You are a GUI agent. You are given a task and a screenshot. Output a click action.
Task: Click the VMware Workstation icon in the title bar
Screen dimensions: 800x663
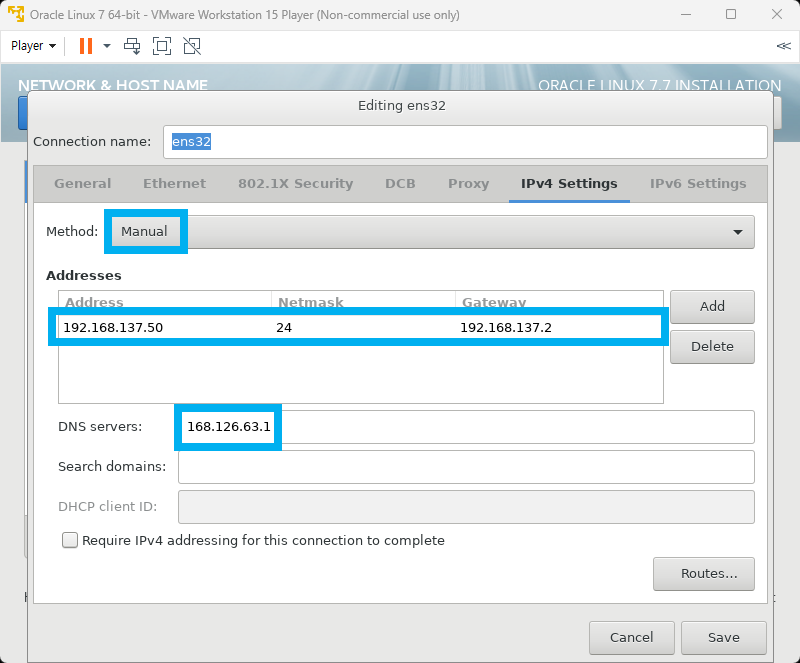(x=16, y=14)
